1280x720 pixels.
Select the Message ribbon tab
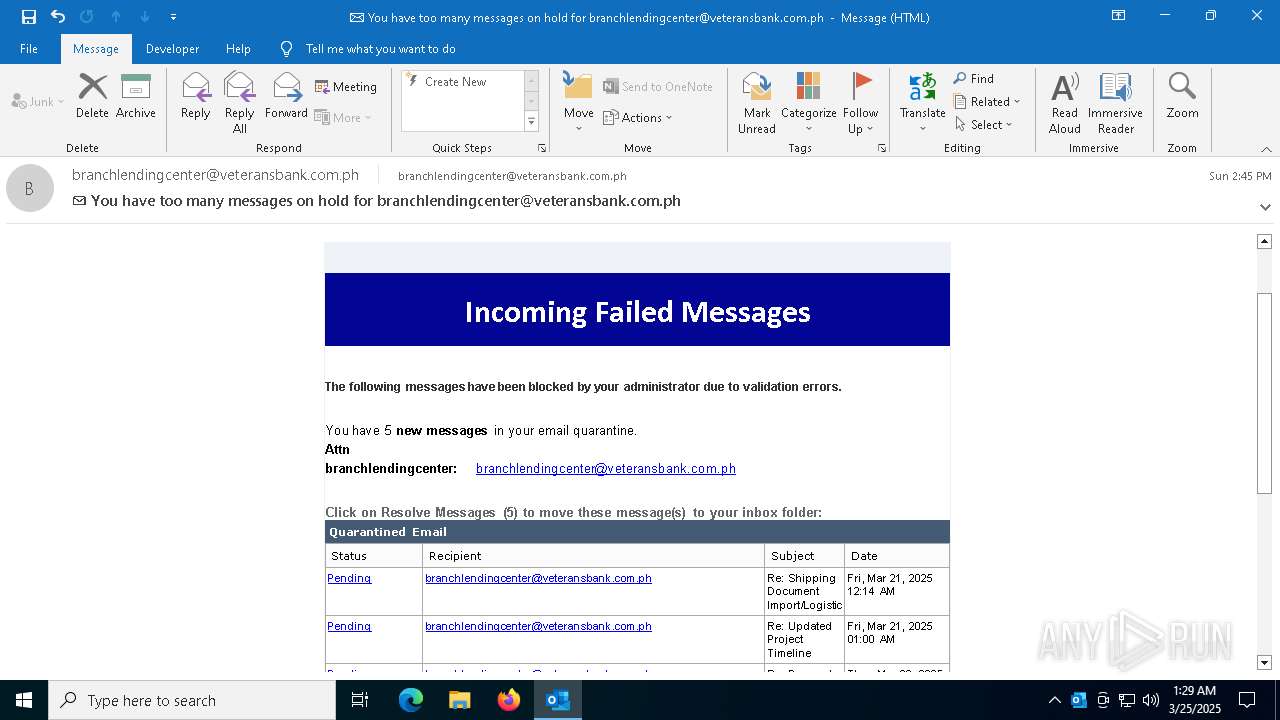[x=96, y=49]
